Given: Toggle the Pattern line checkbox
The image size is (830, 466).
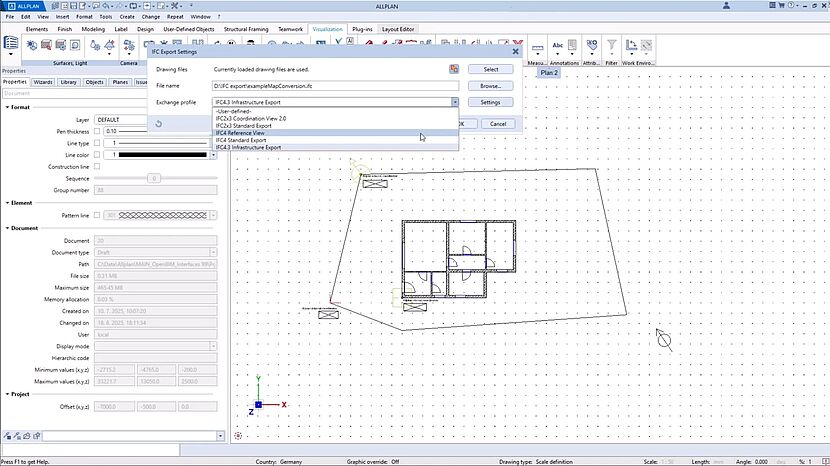Looking at the screenshot, I should pos(97,215).
